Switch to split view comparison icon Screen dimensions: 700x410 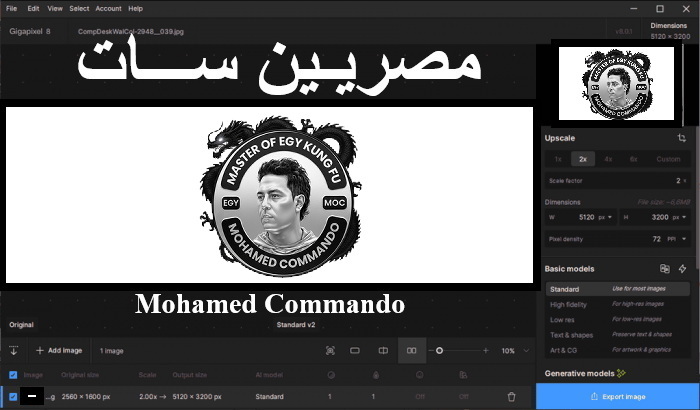point(382,351)
